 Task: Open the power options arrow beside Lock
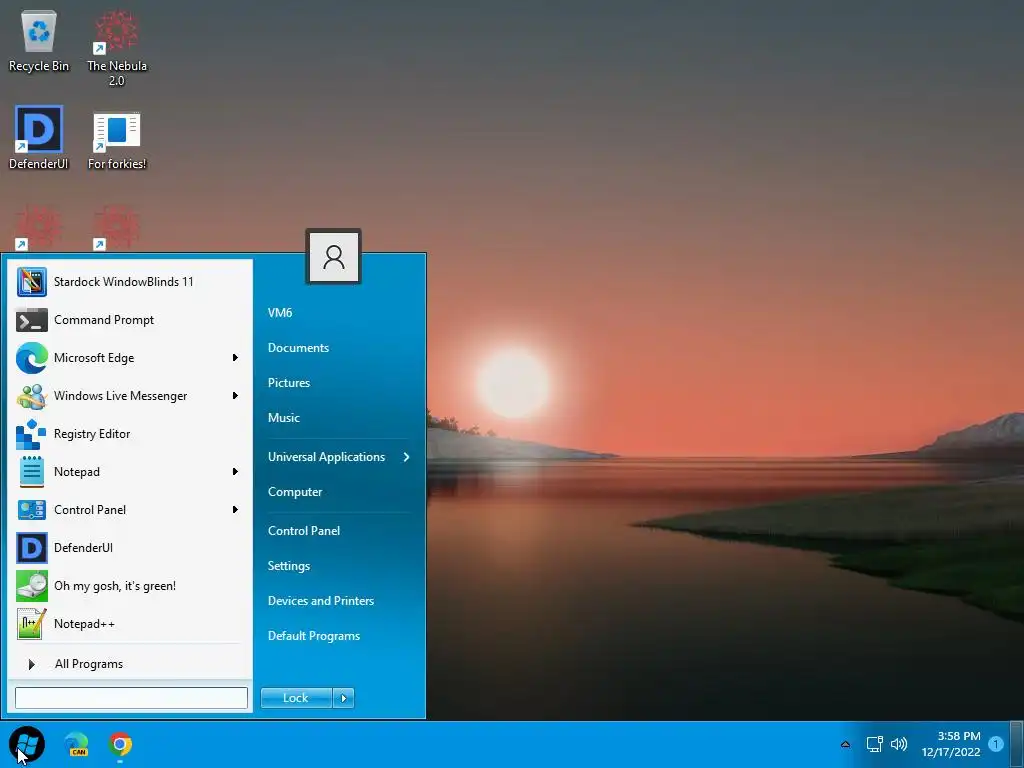coord(344,698)
